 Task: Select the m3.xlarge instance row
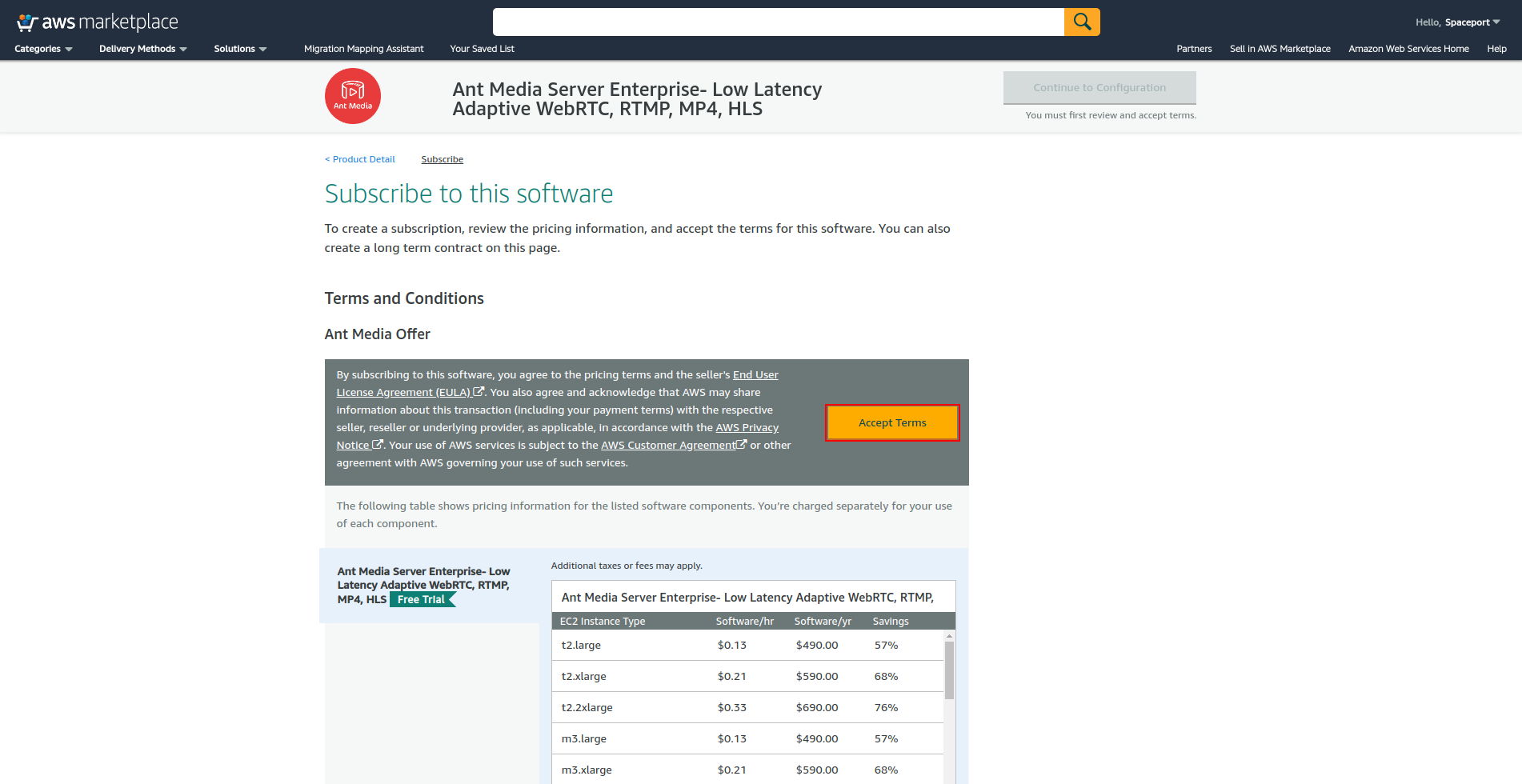(x=747, y=769)
